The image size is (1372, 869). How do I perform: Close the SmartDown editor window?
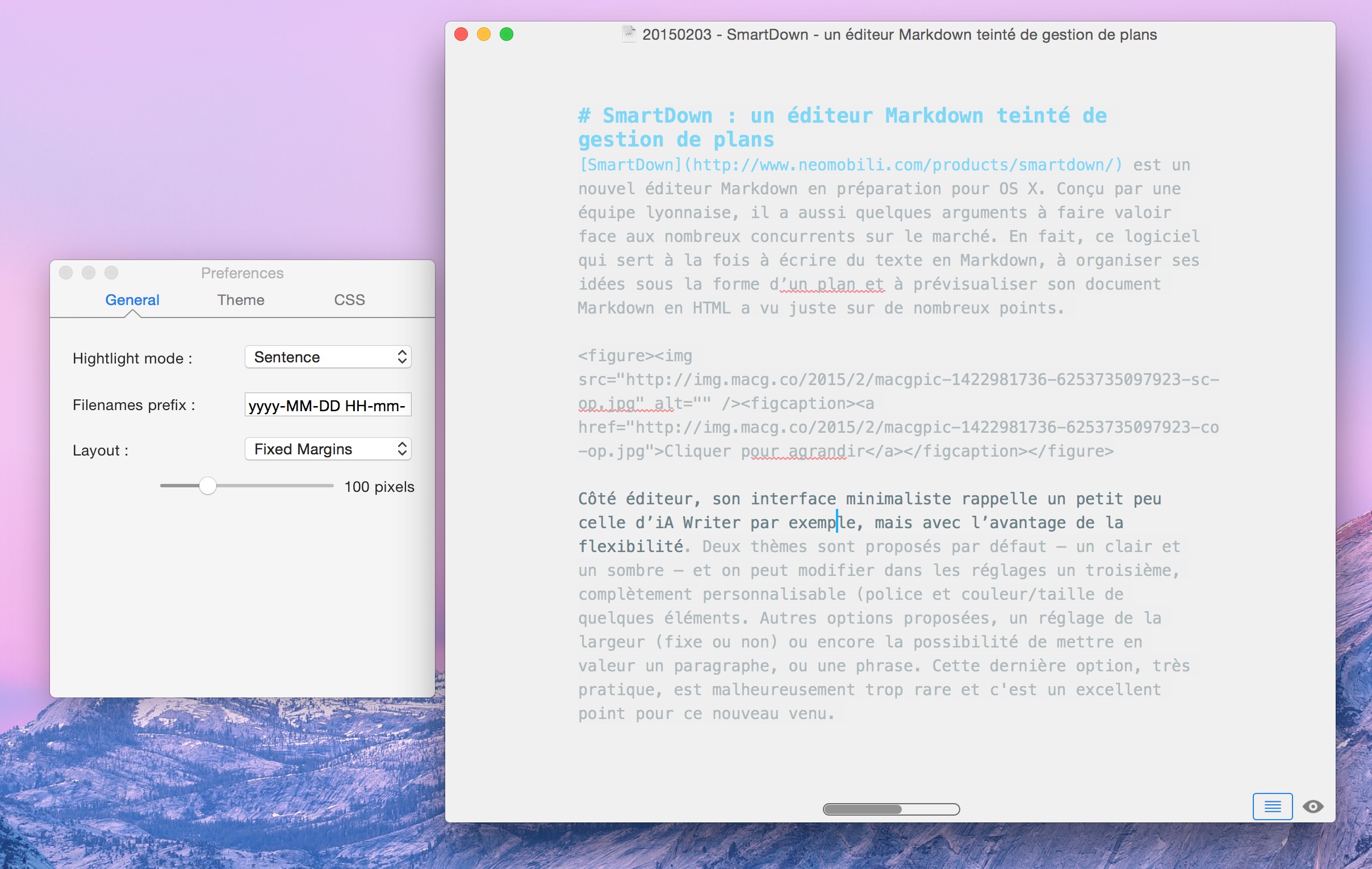(x=462, y=34)
